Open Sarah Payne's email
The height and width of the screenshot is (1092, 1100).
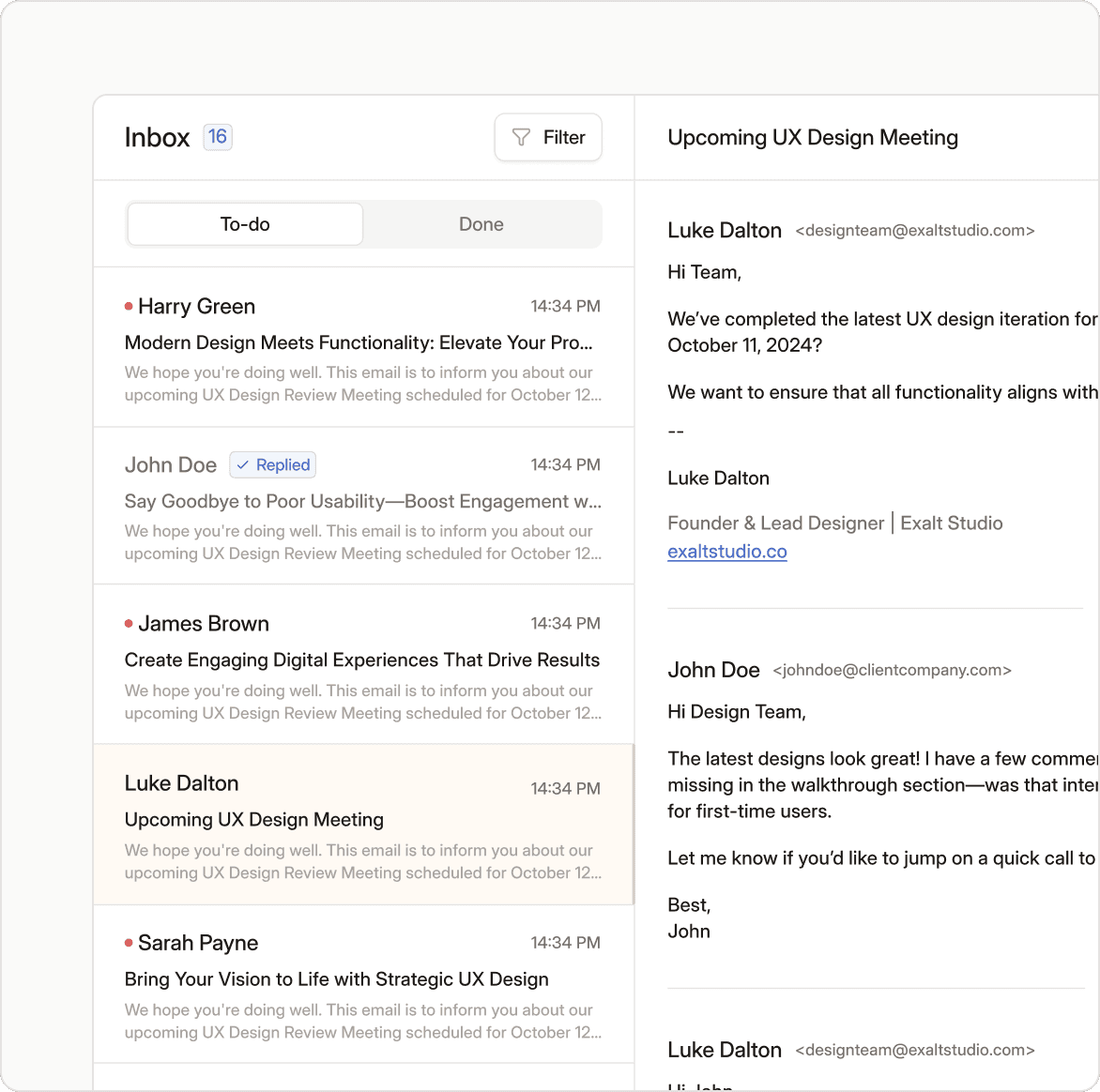coord(363,984)
